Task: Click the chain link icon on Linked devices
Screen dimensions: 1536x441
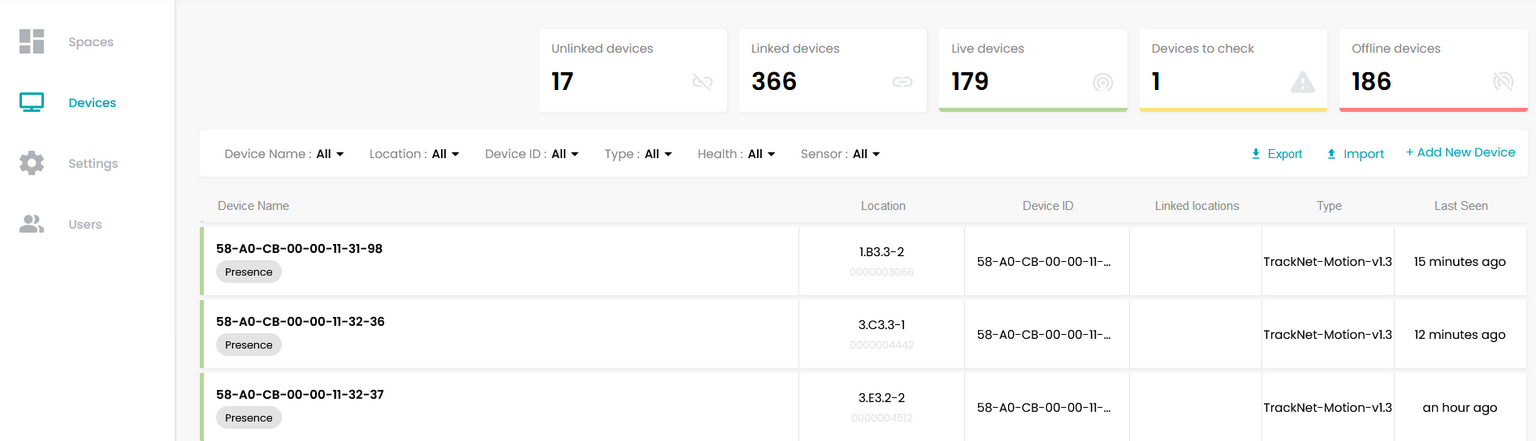Action: pyautogui.click(x=903, y=82)
